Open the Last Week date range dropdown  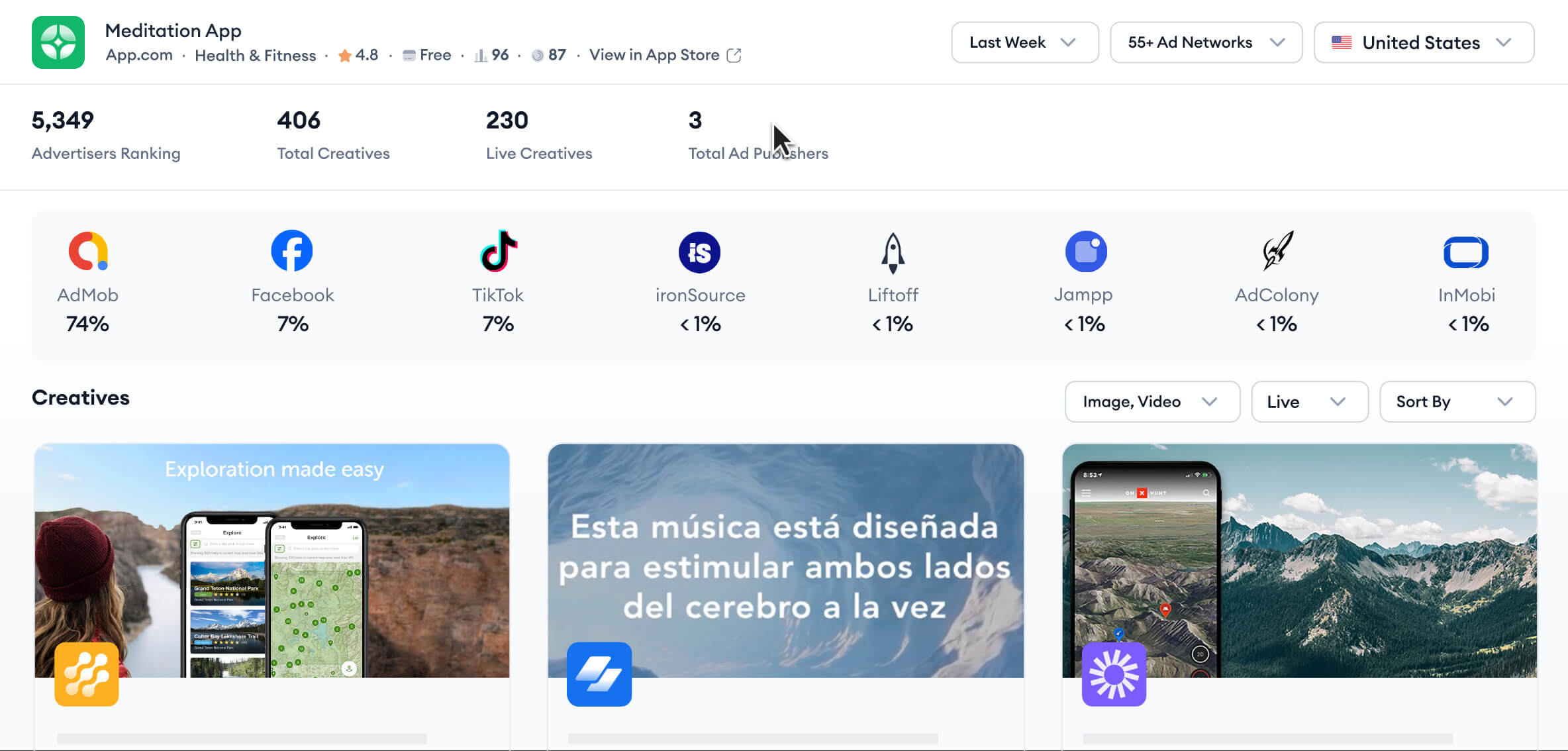[1024, 42]
